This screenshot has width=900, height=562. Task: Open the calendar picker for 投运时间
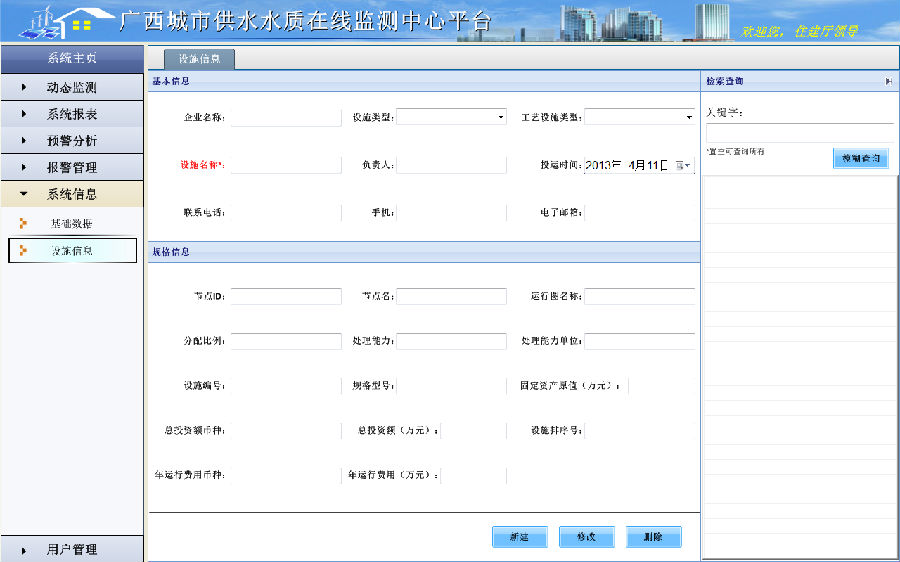[x=683, y=165]
